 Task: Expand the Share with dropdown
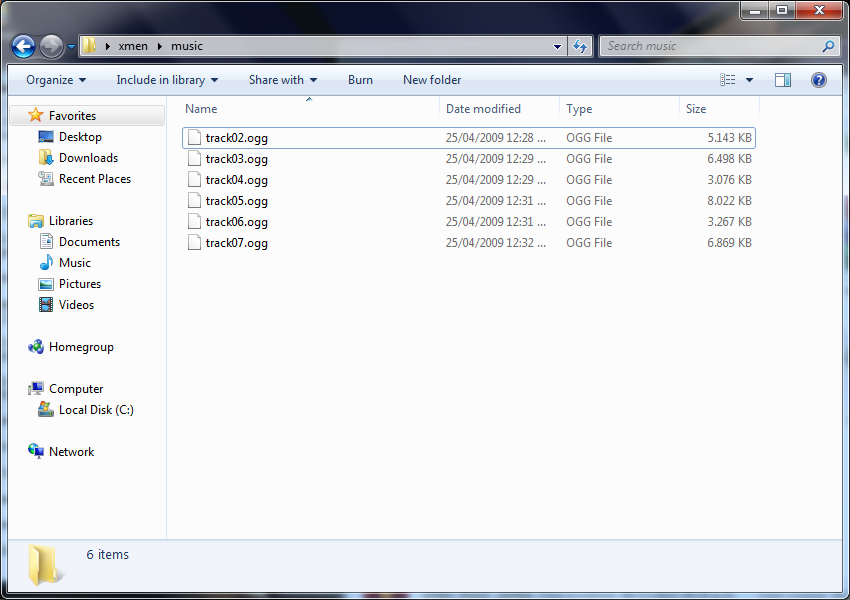(x=283, y=80)
